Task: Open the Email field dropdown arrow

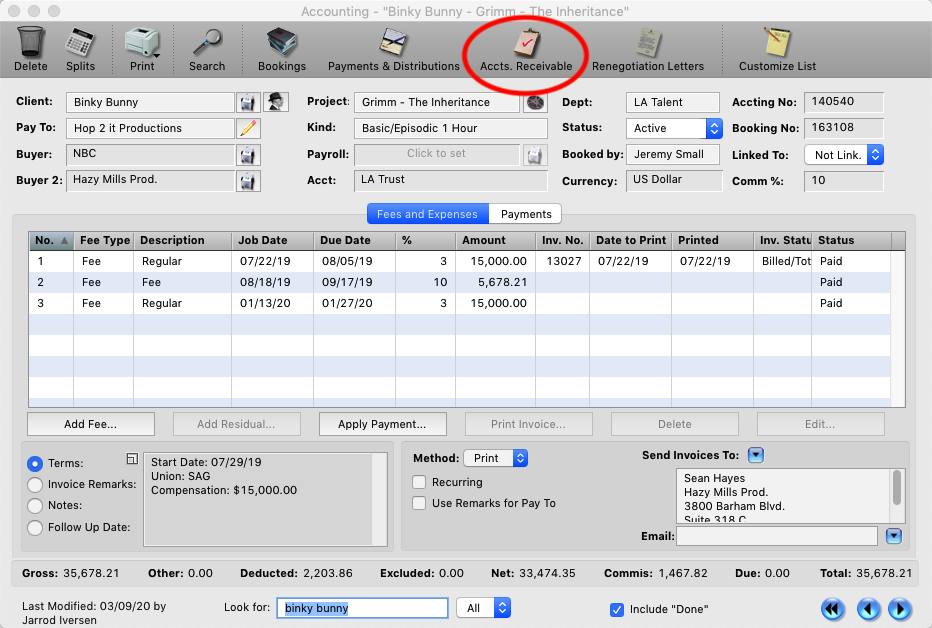Action: click(893, 536)
